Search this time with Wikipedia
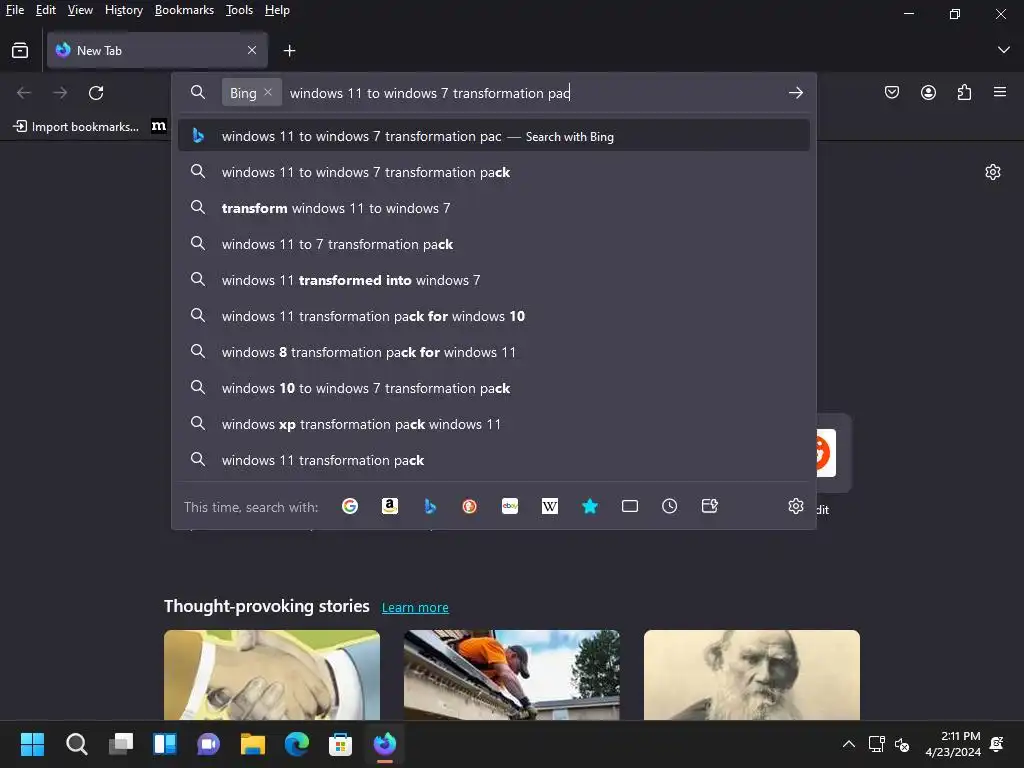The image size is (1024, 768). pos(550,506)
